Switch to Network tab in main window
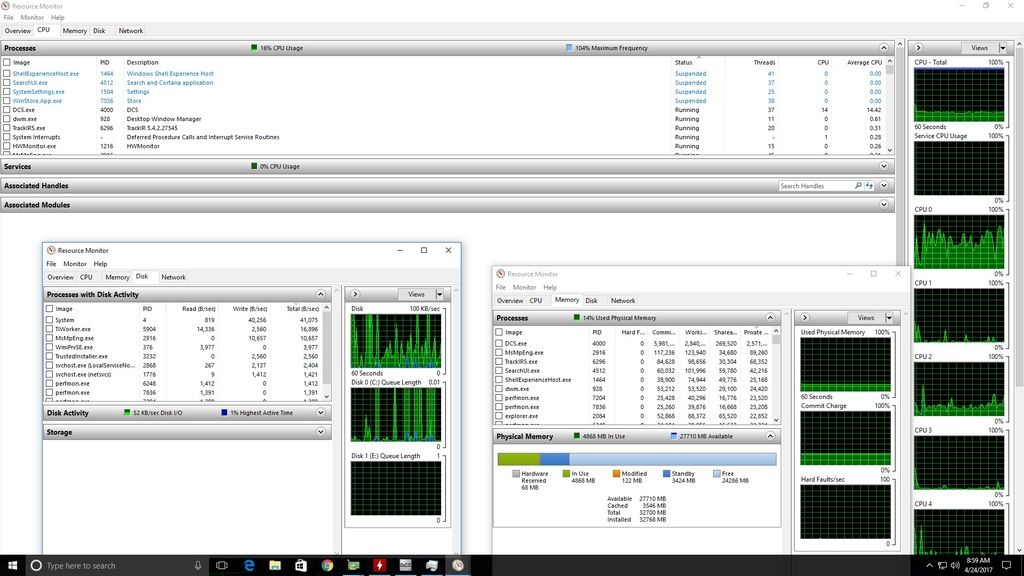This screenshot has height=576, width=1024. point(131,31)
